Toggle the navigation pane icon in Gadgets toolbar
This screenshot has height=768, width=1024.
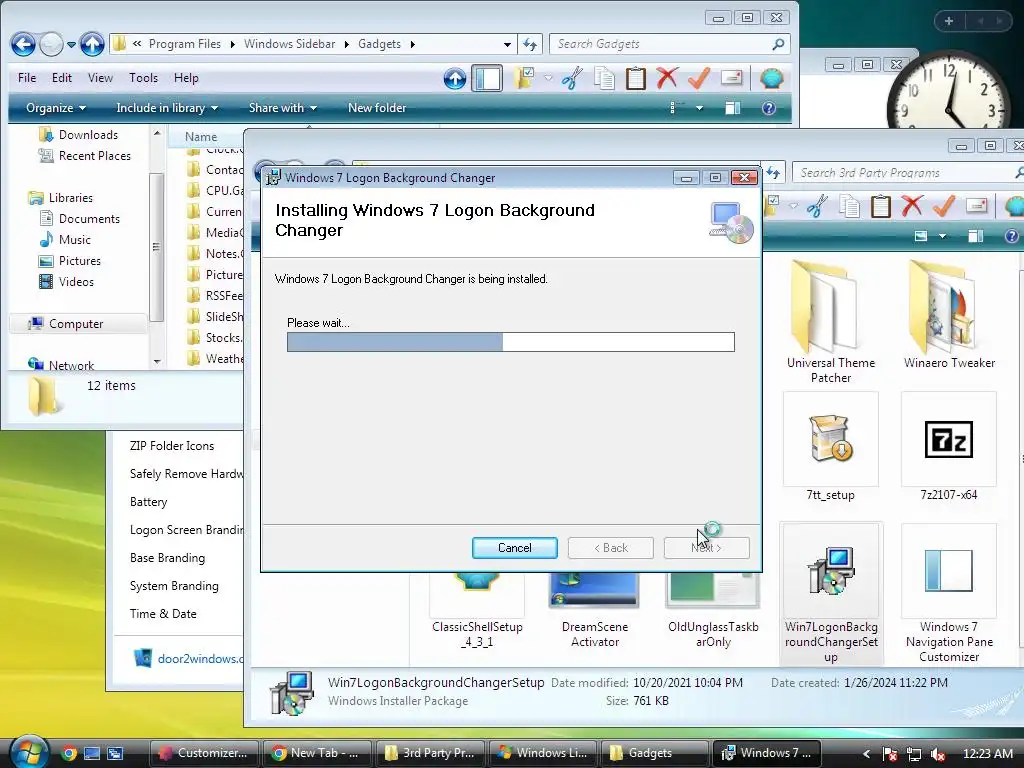[x=487, y=78]
